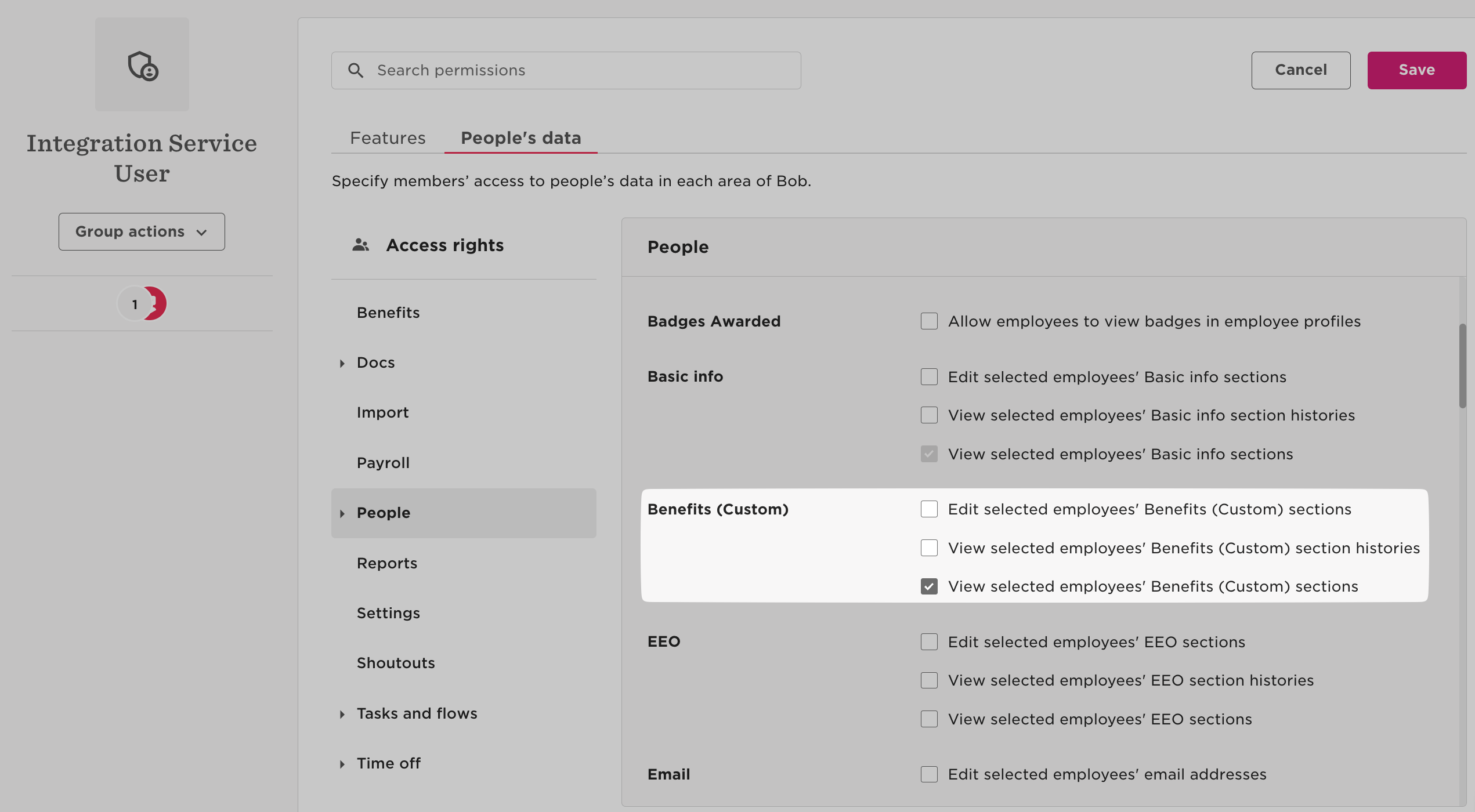Enable Edit Benefits (Custom) sections checkbox
The height and width of the screenshot is (812, 1475).
click(929, 509)
